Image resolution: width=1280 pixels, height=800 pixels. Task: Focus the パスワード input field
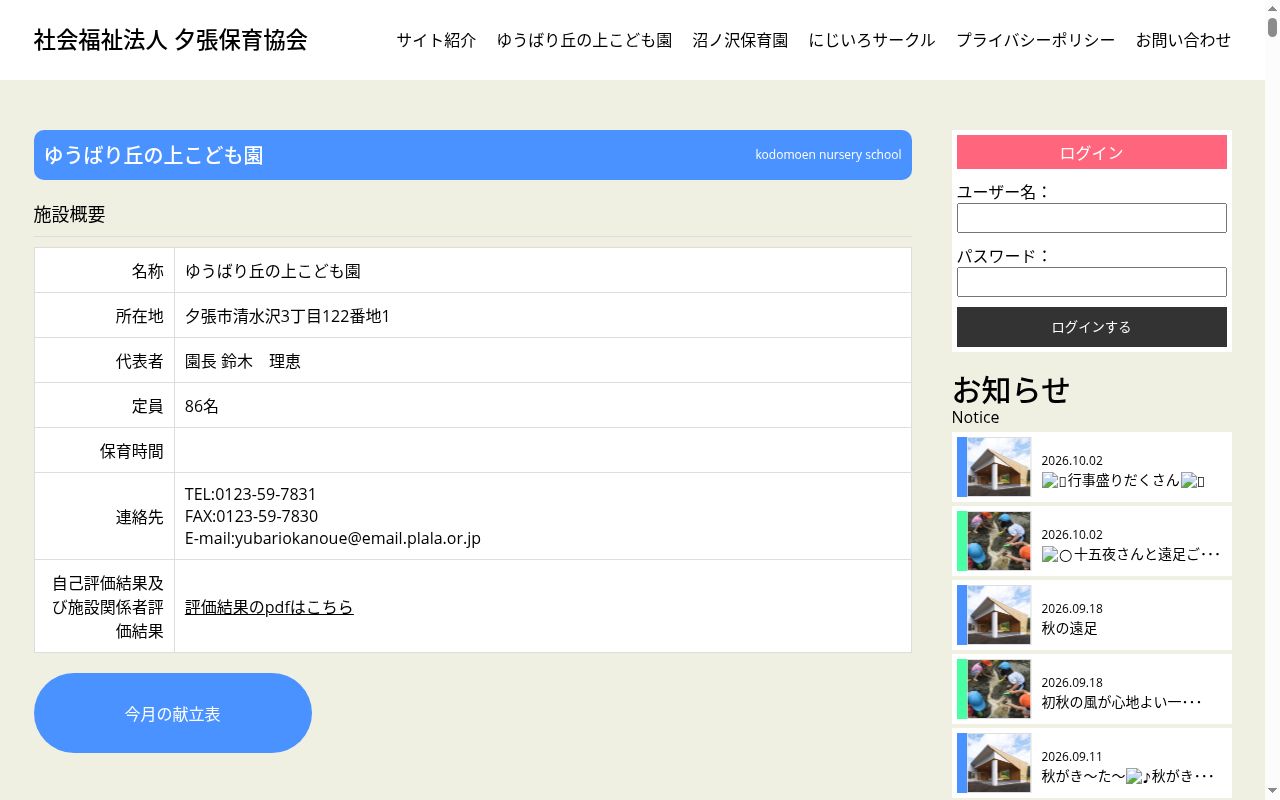(1092, 282)
